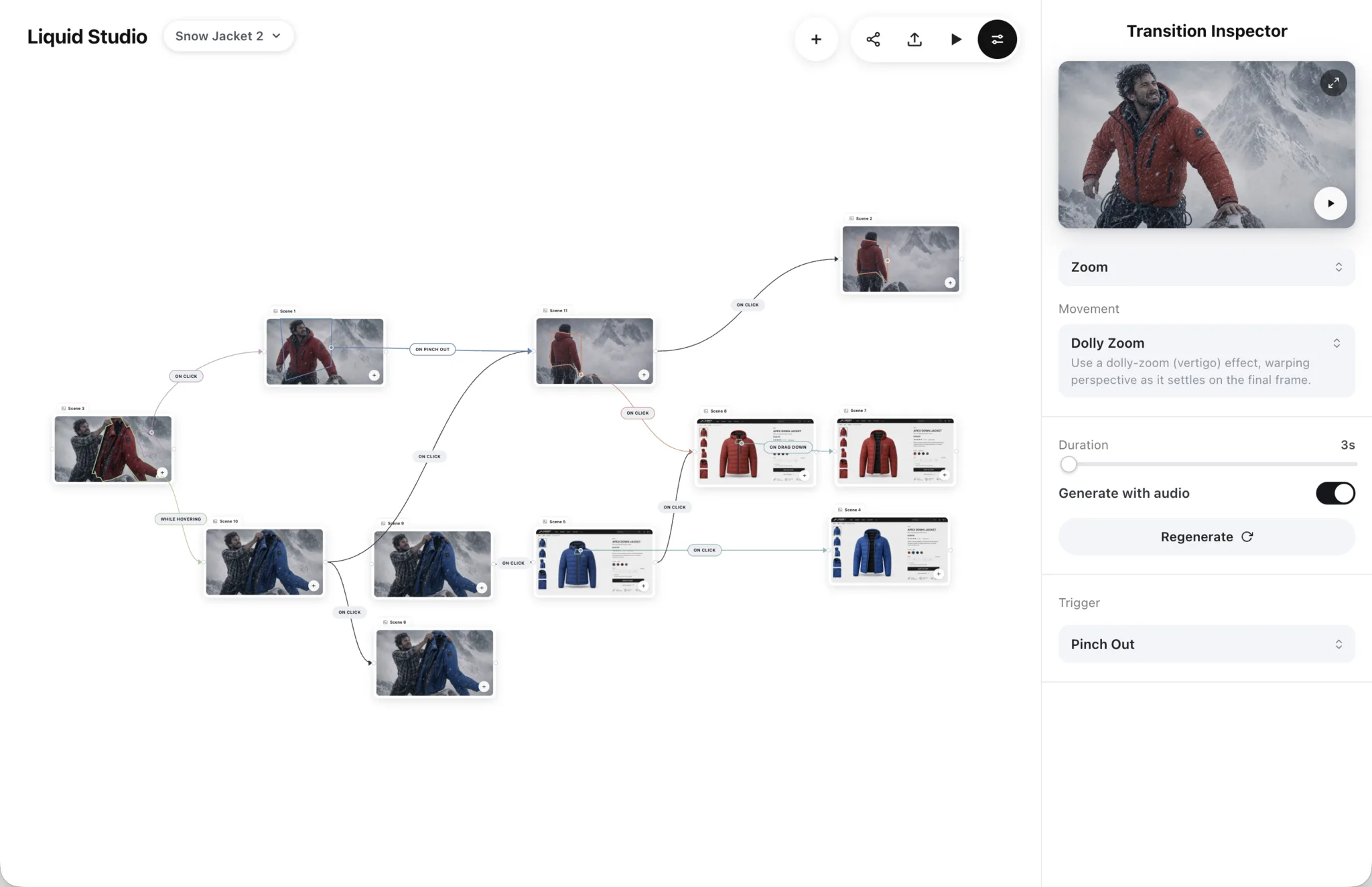Viewport: 1372px width, 887px height.
Task: Select the Scene 3 thumbnail
Action: [113, 449]
